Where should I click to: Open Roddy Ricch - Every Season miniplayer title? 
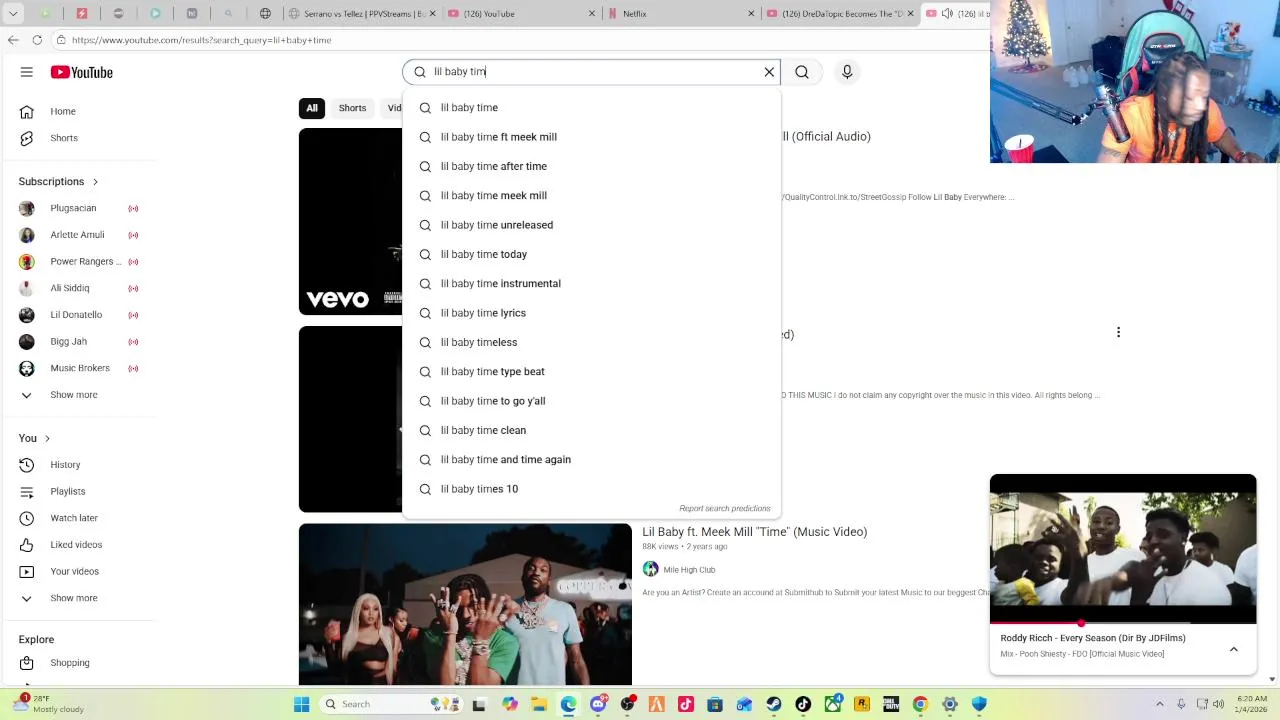[x=1093, y=638]
